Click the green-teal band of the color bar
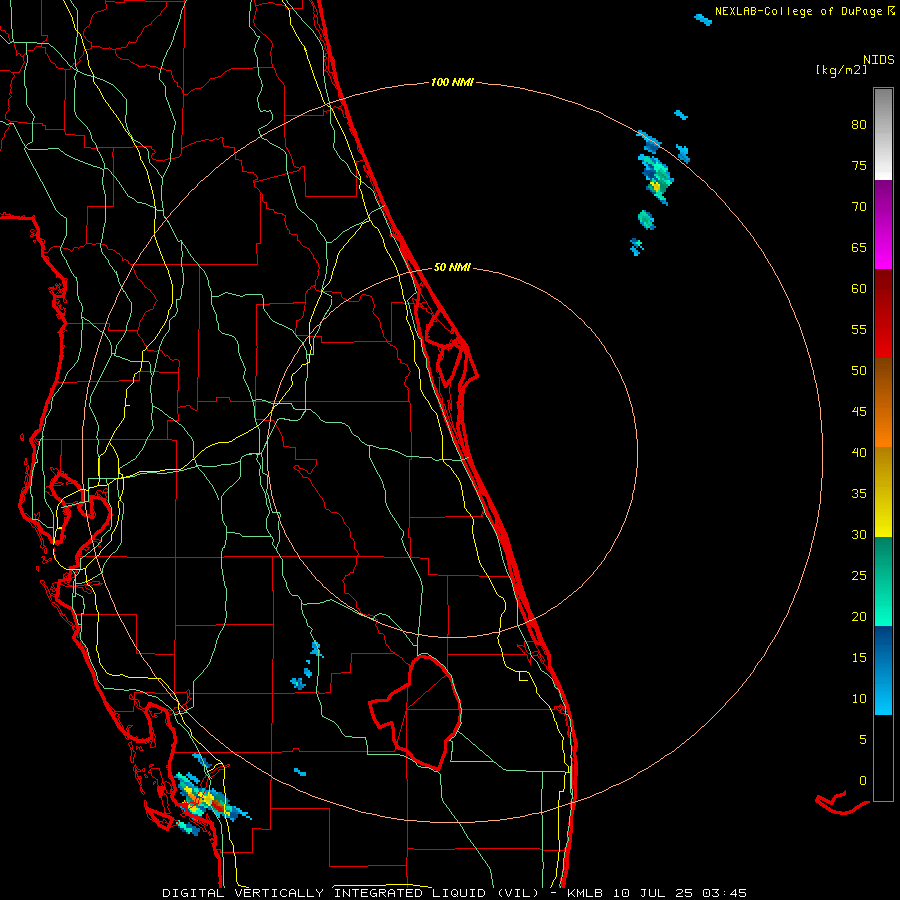 (883, 581)
